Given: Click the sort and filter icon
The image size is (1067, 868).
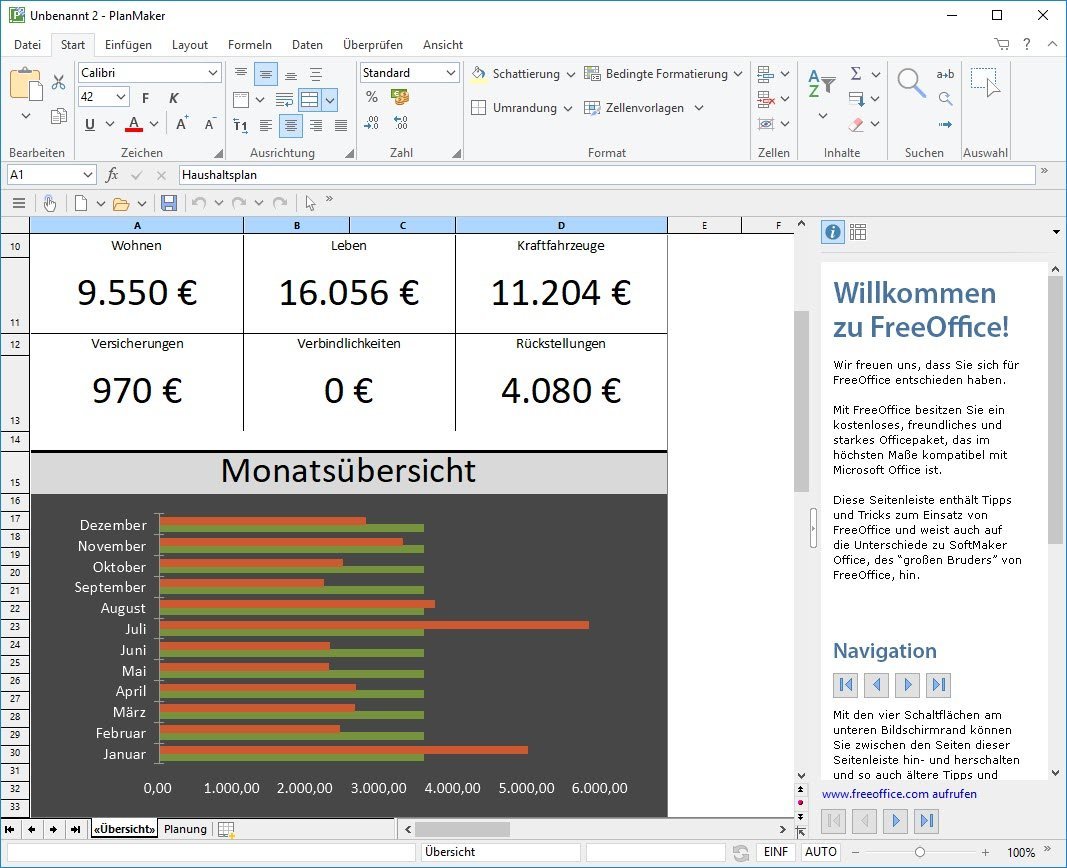Looking at the screenshot, I should click(821, 84).
